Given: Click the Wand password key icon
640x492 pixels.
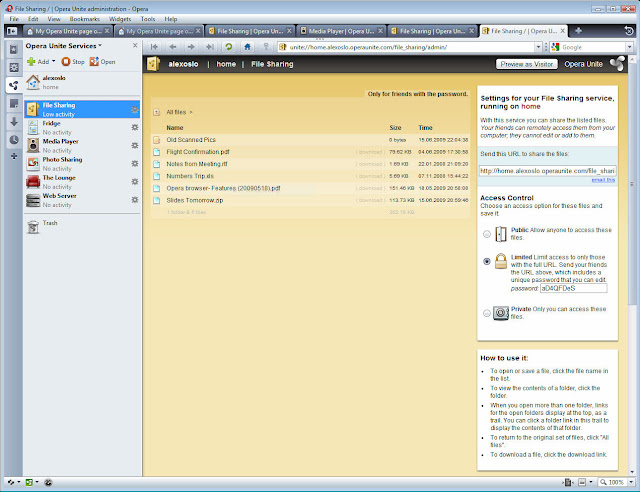Looking at the screenshot, I should click(266, 47).
